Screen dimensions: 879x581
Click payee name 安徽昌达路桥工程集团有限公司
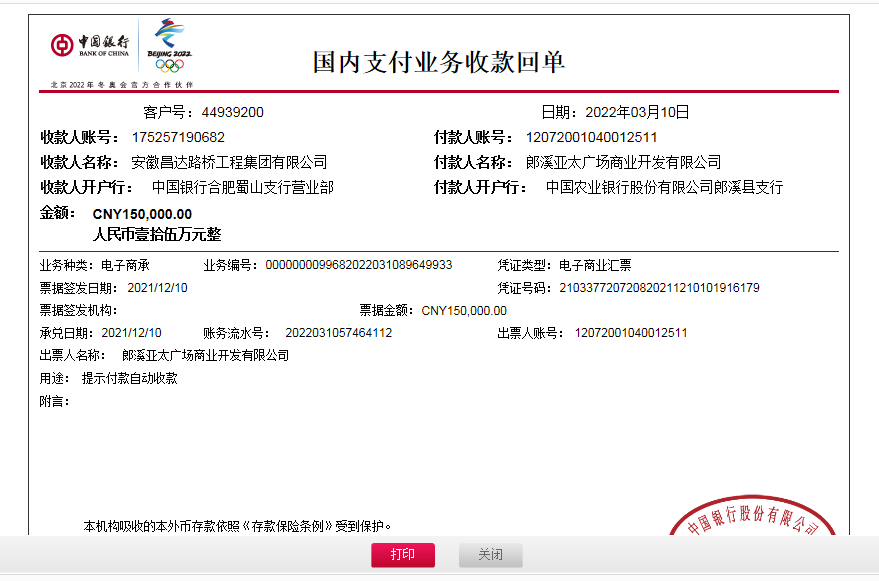click(x=229, y=162)
